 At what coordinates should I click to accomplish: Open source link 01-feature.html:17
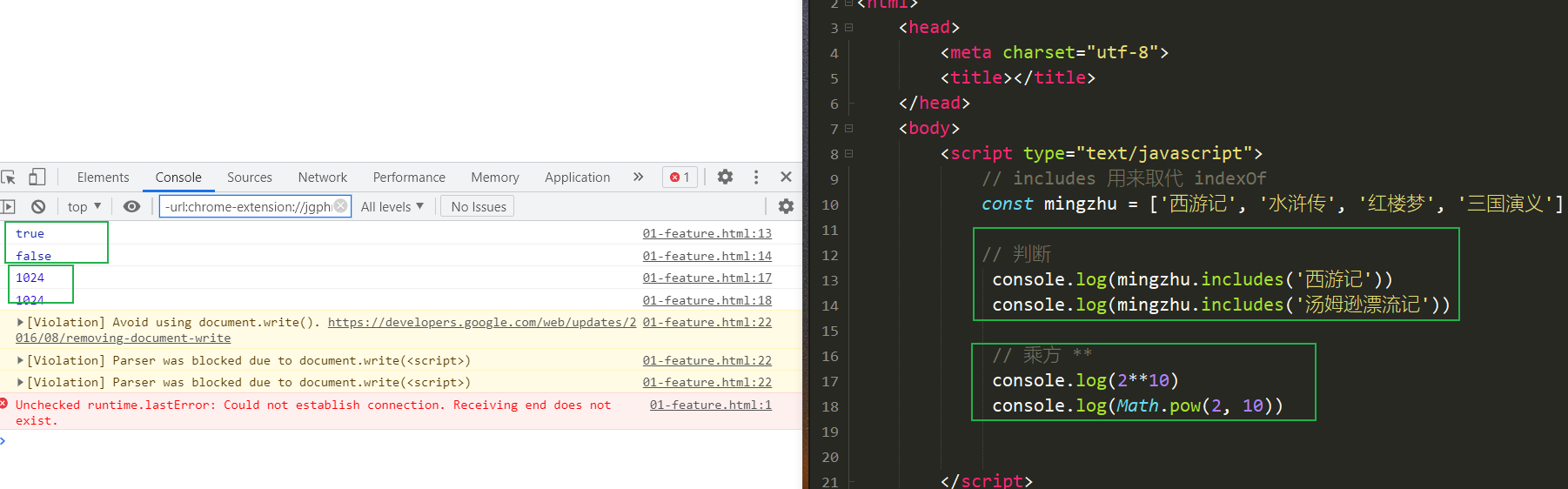coord(707,278)
